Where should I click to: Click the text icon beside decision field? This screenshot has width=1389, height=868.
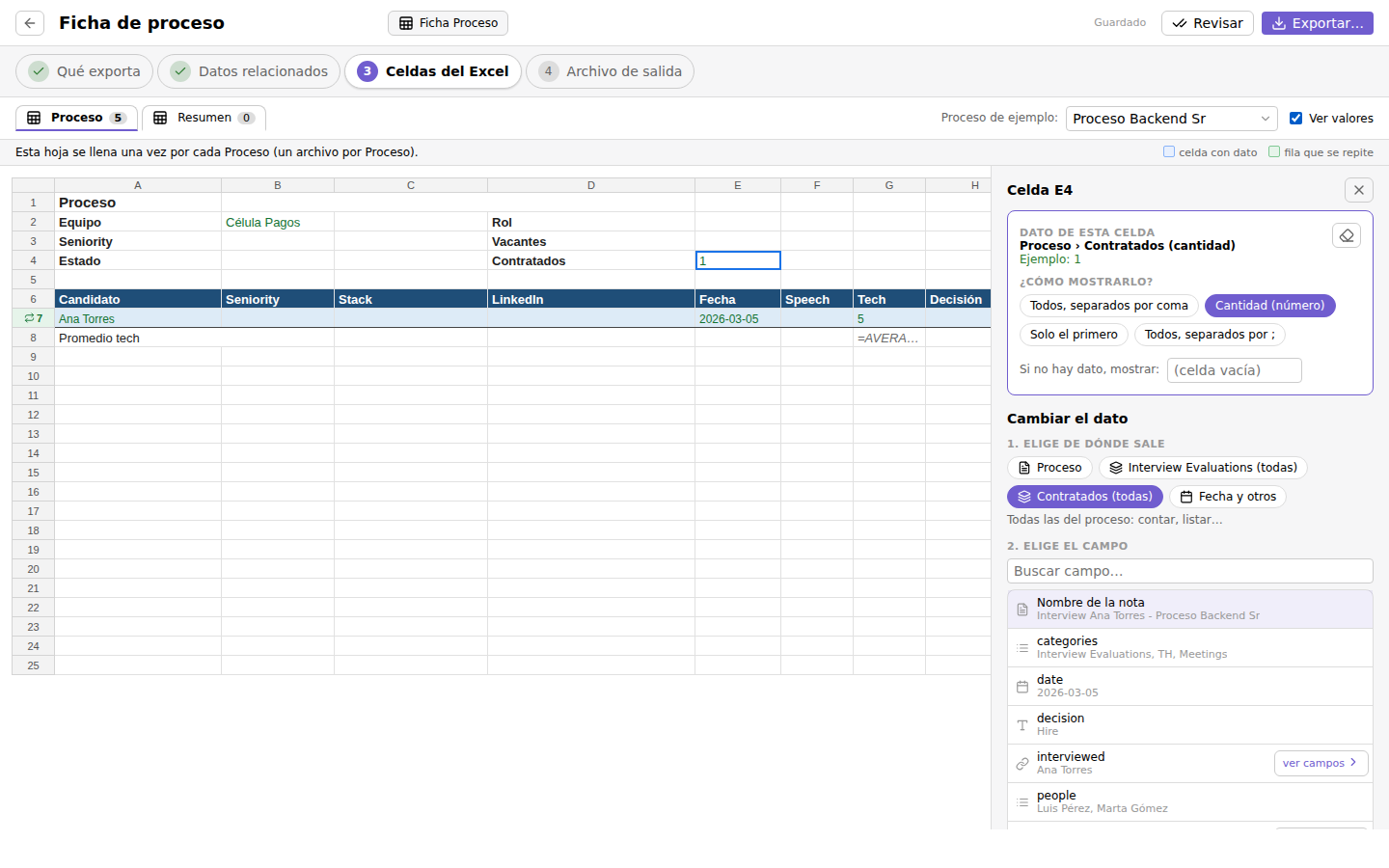pos(1022,725)
